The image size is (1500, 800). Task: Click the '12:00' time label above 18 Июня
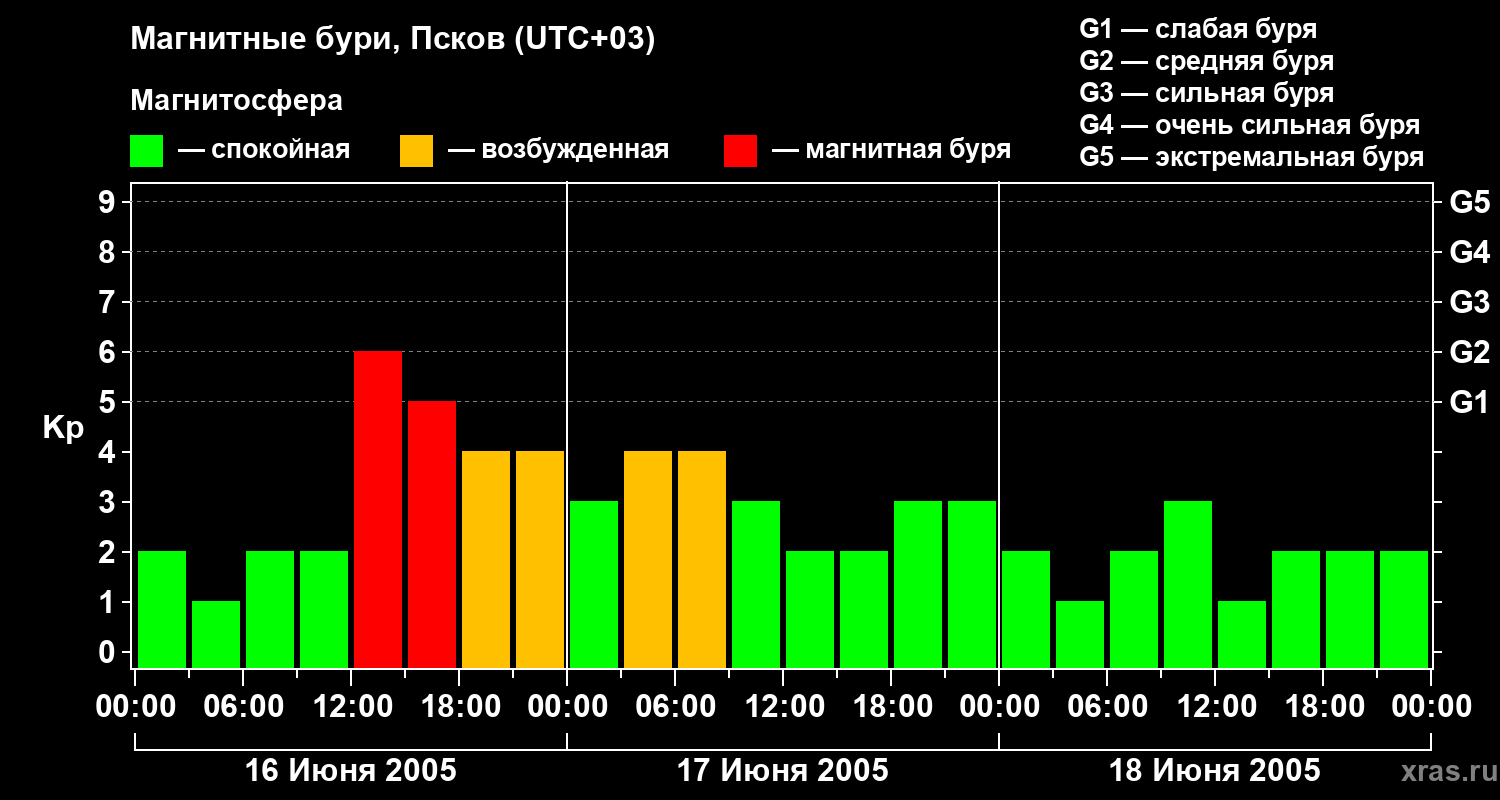click(x=1215, y=707)
